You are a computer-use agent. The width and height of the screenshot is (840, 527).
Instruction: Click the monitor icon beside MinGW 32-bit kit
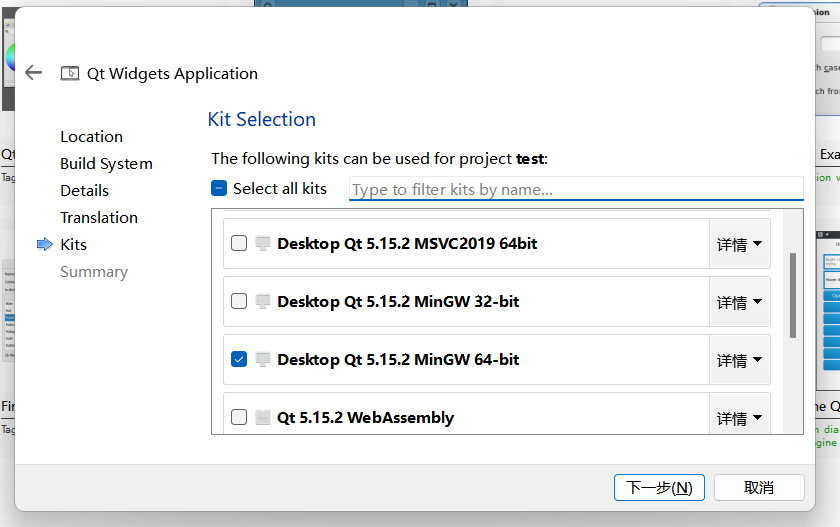click(264, 301)
